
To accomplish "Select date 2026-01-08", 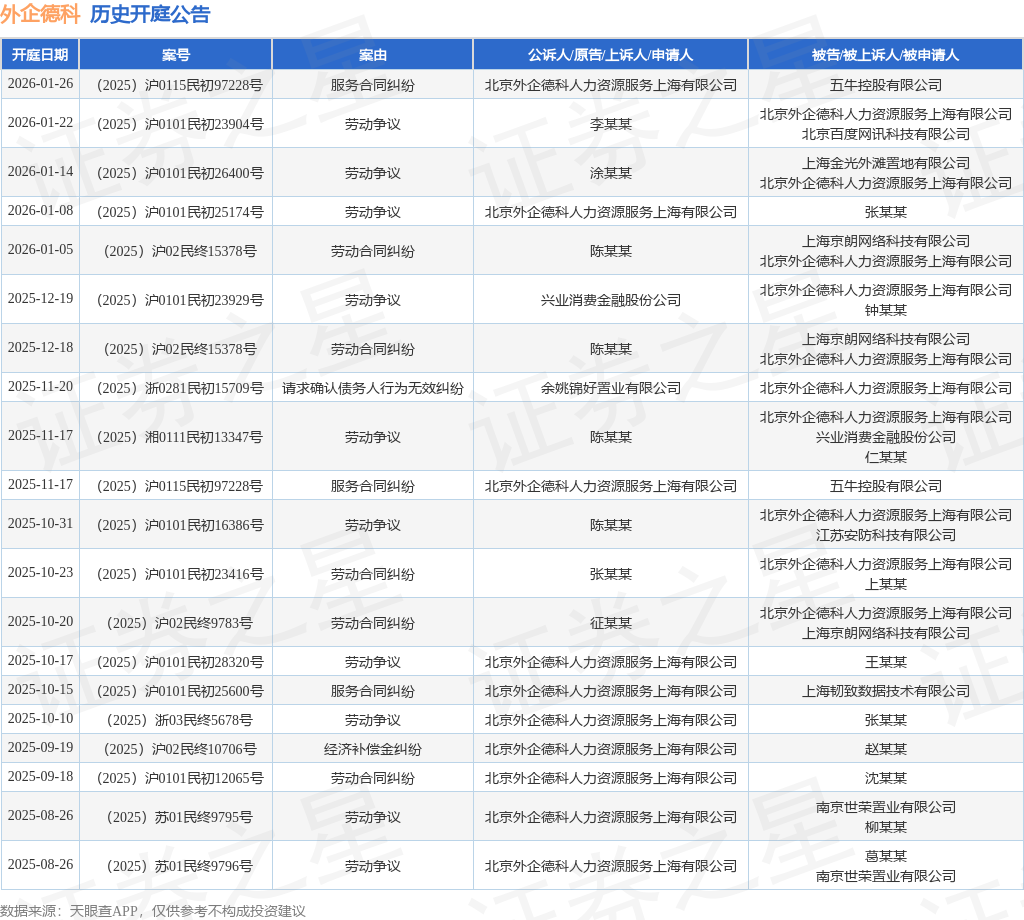I will click(x=40, y=211).
